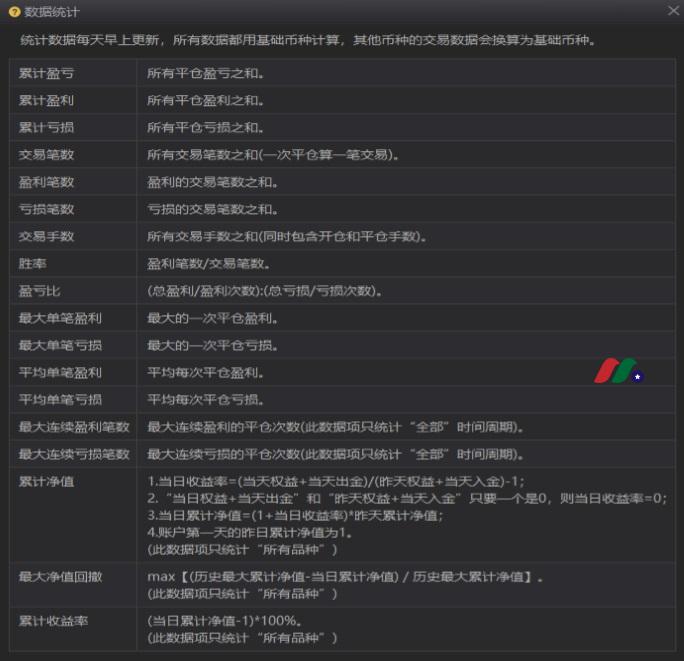The image size is (684, 661).
Task: Close the 数据统计 dialog
Action: click(673, 10)
